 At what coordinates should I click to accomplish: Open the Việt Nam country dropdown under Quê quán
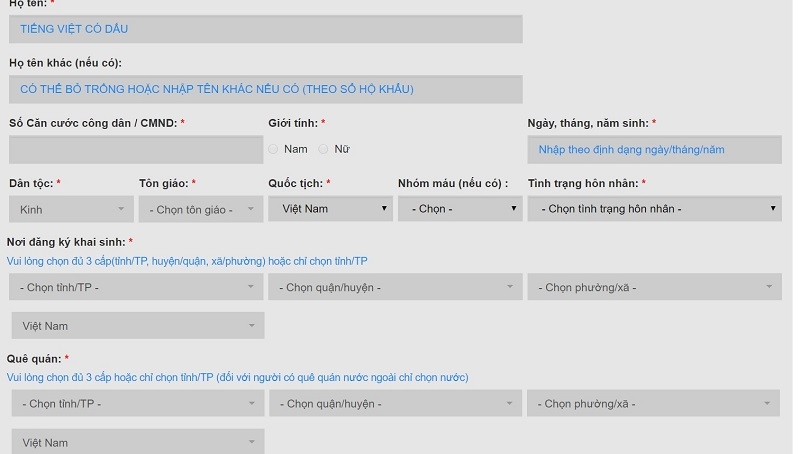click(x=138, y=442)
